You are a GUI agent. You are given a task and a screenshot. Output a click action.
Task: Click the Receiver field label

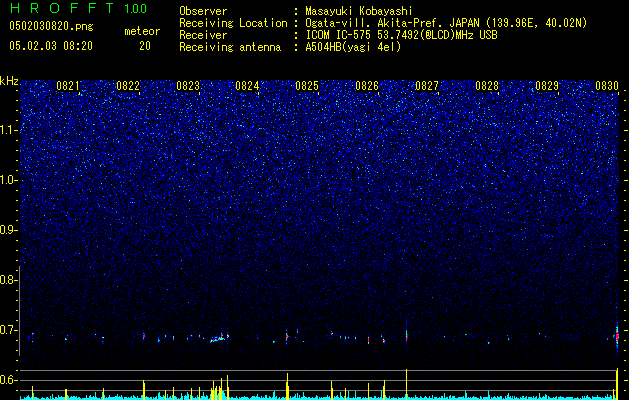[203, 35]
